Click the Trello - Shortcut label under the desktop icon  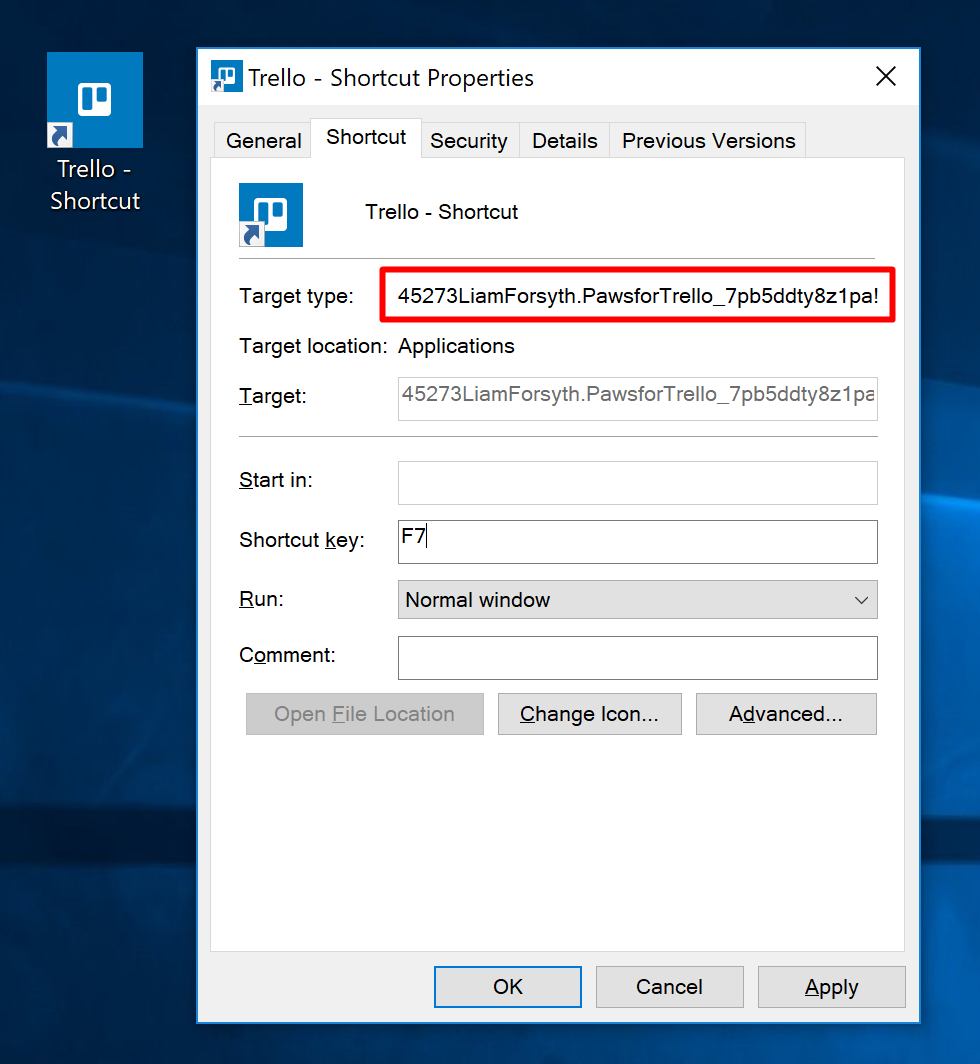pos(95,185)
